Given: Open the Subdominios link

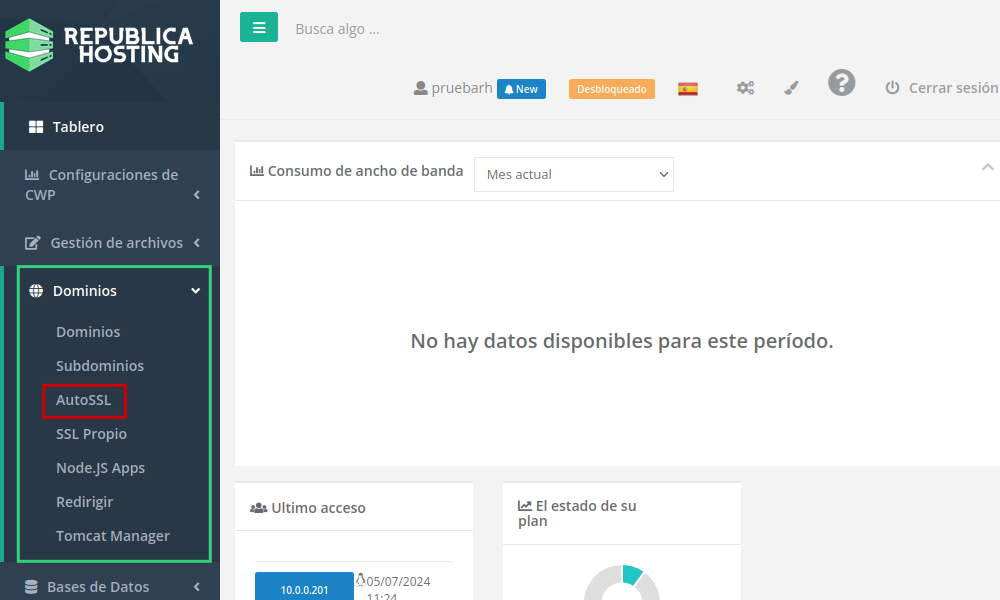Looking at the screenshot, I should pos(100,366).
